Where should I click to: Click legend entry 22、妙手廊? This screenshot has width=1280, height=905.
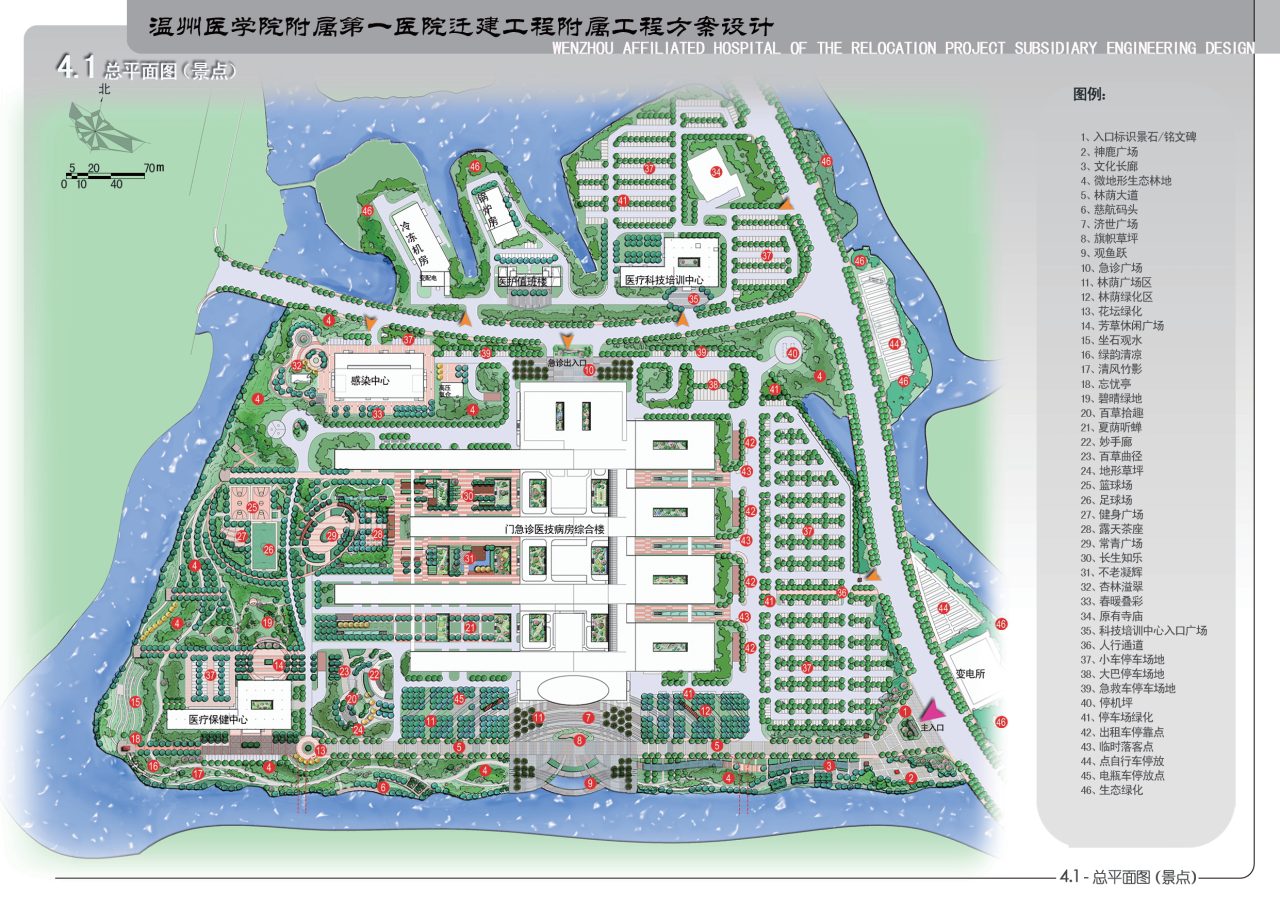(x=1107, y=442)
